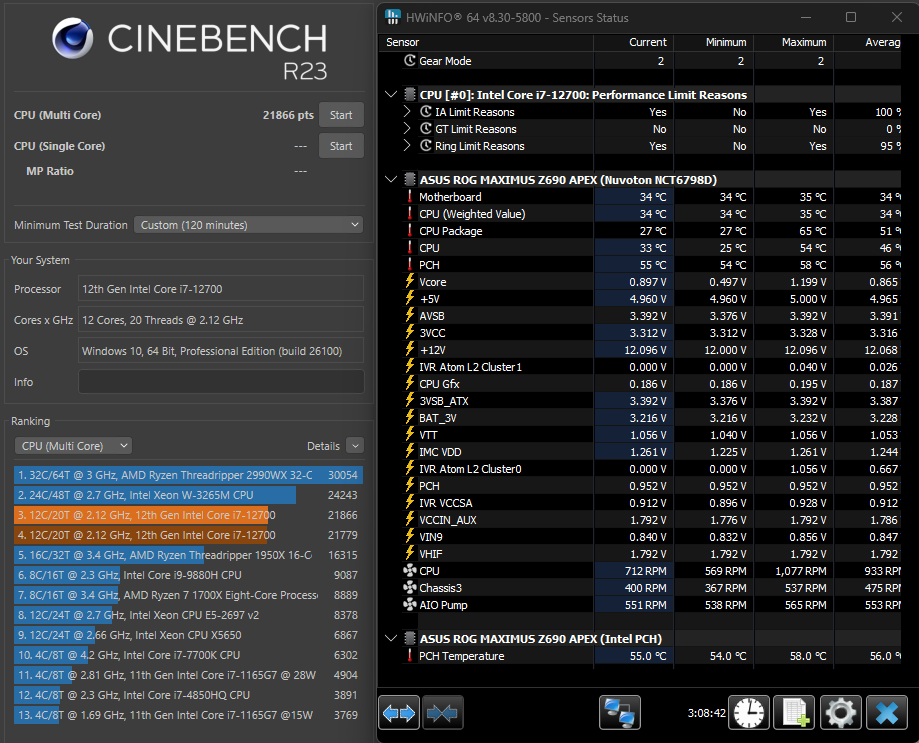Reset the HWiNFO clock timer icon
The image size is (919, 743).
tap(748, 713)
